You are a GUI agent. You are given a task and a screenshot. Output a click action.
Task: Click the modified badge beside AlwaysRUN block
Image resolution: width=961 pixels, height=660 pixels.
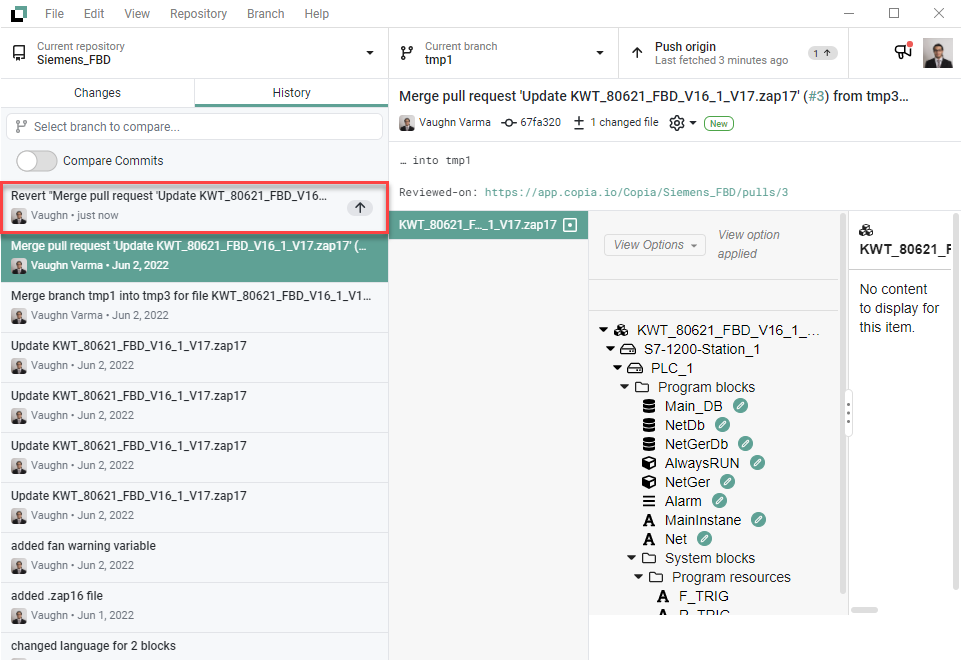(x=757, y=463)
